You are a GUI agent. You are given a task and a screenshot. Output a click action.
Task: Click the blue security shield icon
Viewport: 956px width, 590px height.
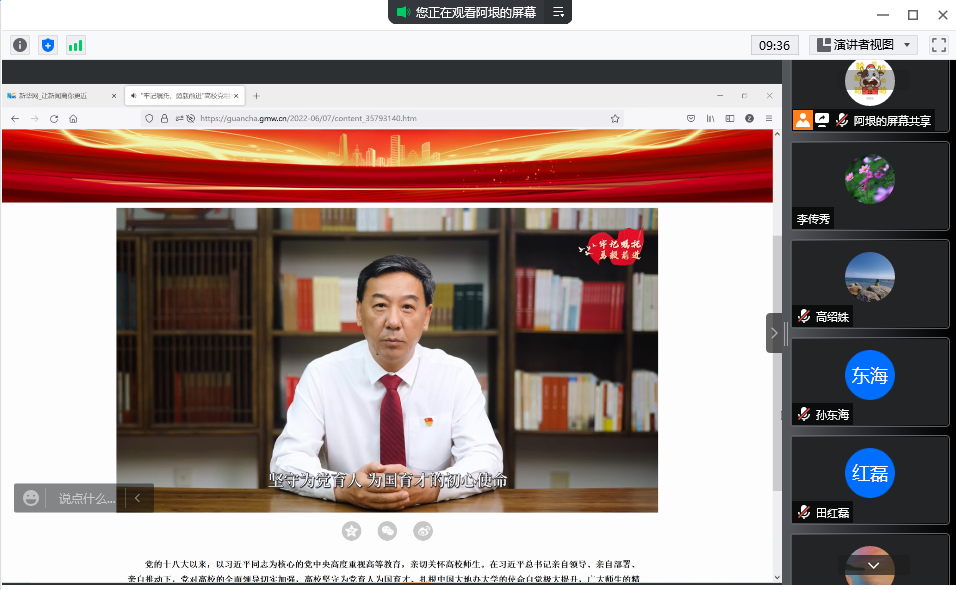(x=48, y=45)
